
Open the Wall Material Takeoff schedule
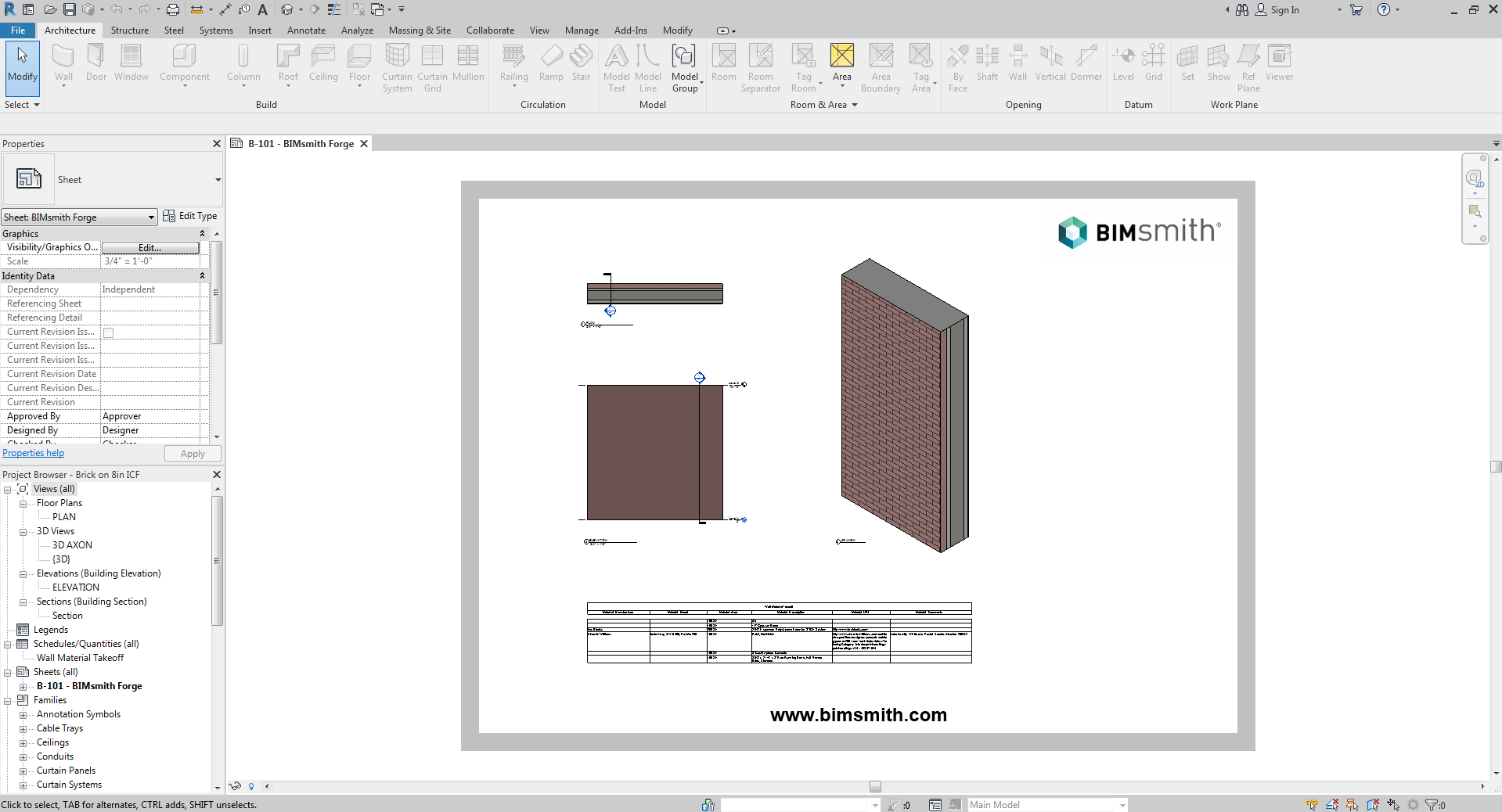point(80,658)
